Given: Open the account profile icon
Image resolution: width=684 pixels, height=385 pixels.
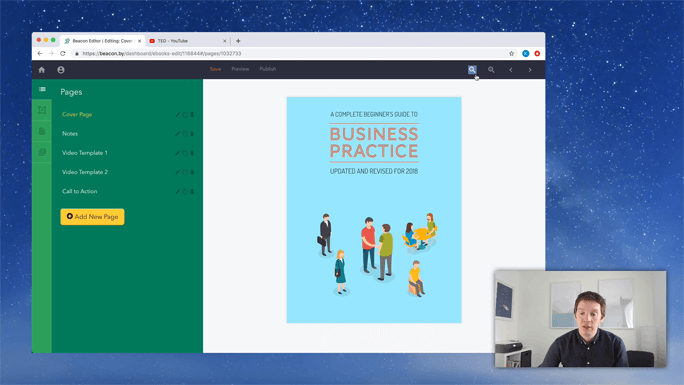Looking at the screenshot, I should pyautogui.click(x=61, y=70).
